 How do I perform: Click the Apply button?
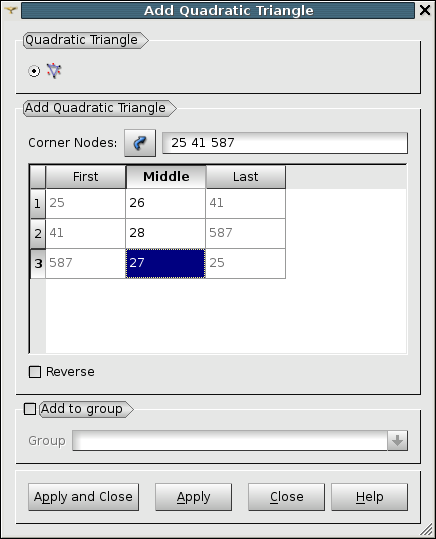point(193,497)
